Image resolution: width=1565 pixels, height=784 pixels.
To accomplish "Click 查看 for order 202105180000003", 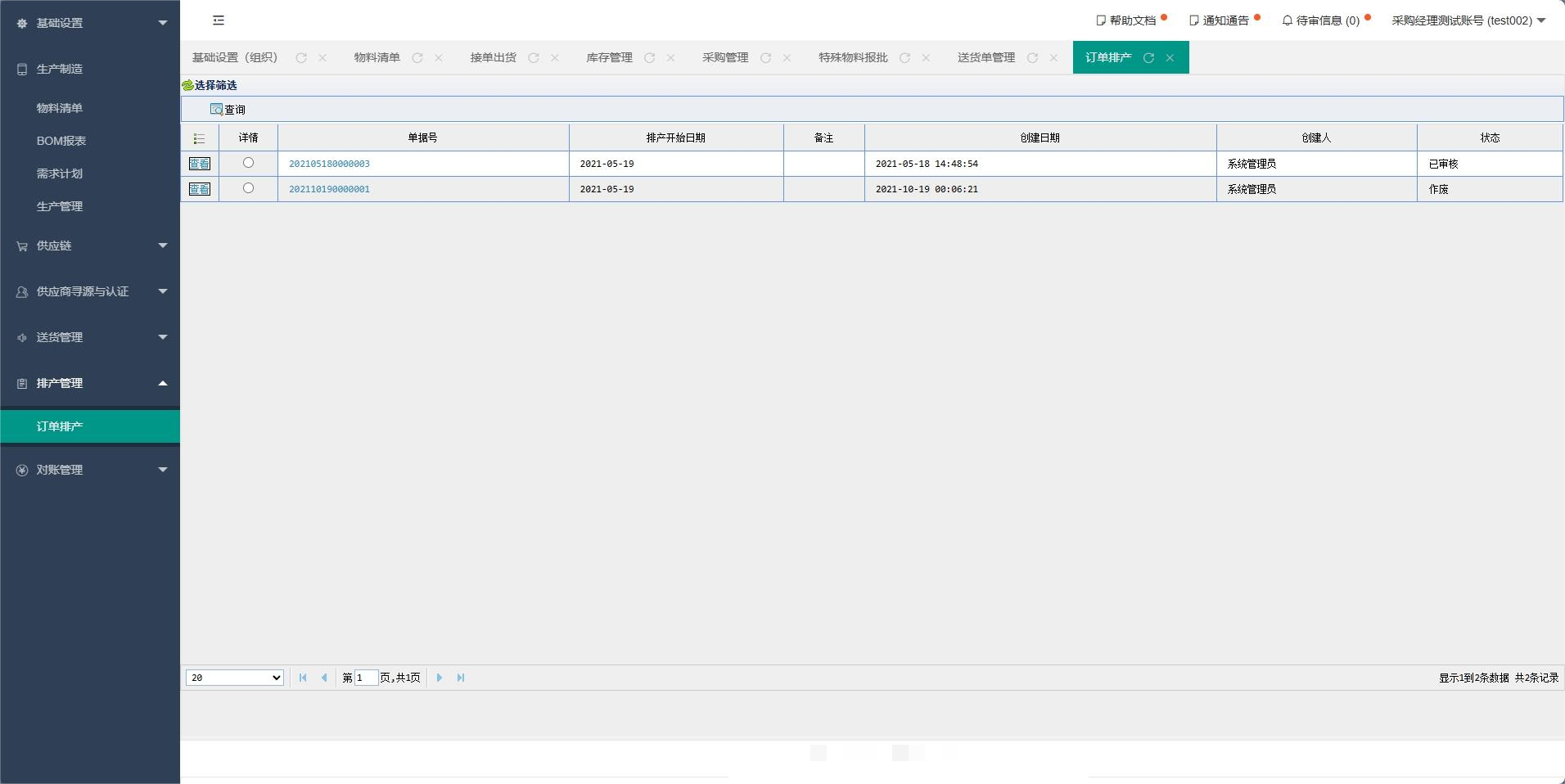I will 200,164.
